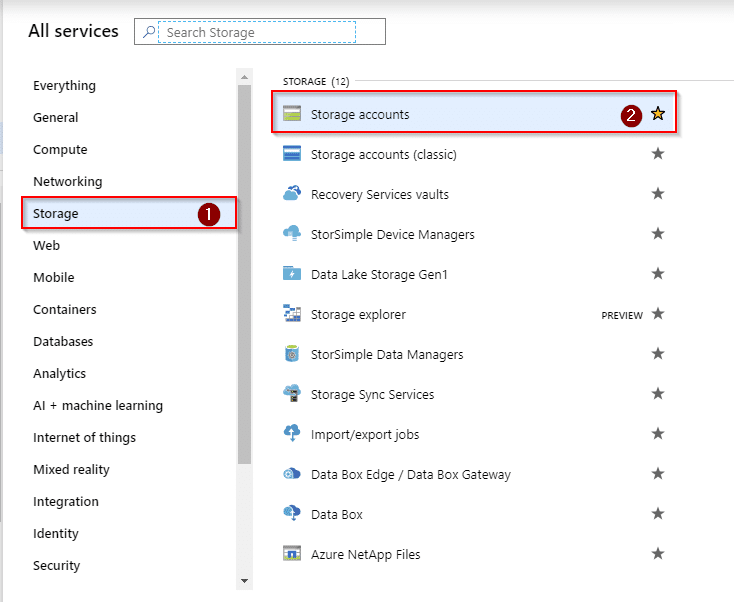Click the Storage Sync Services icon

[x=292, y=393]
